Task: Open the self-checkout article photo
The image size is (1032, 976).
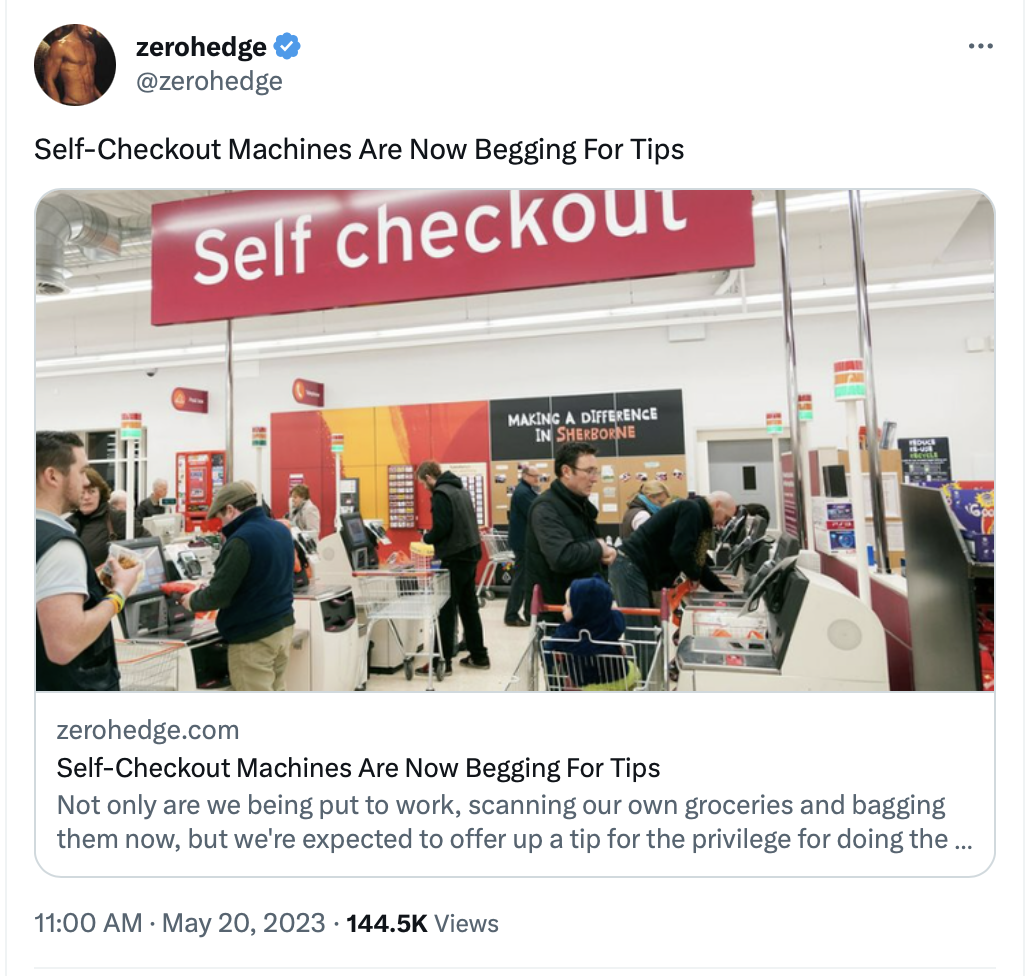Action: [515, 440]
